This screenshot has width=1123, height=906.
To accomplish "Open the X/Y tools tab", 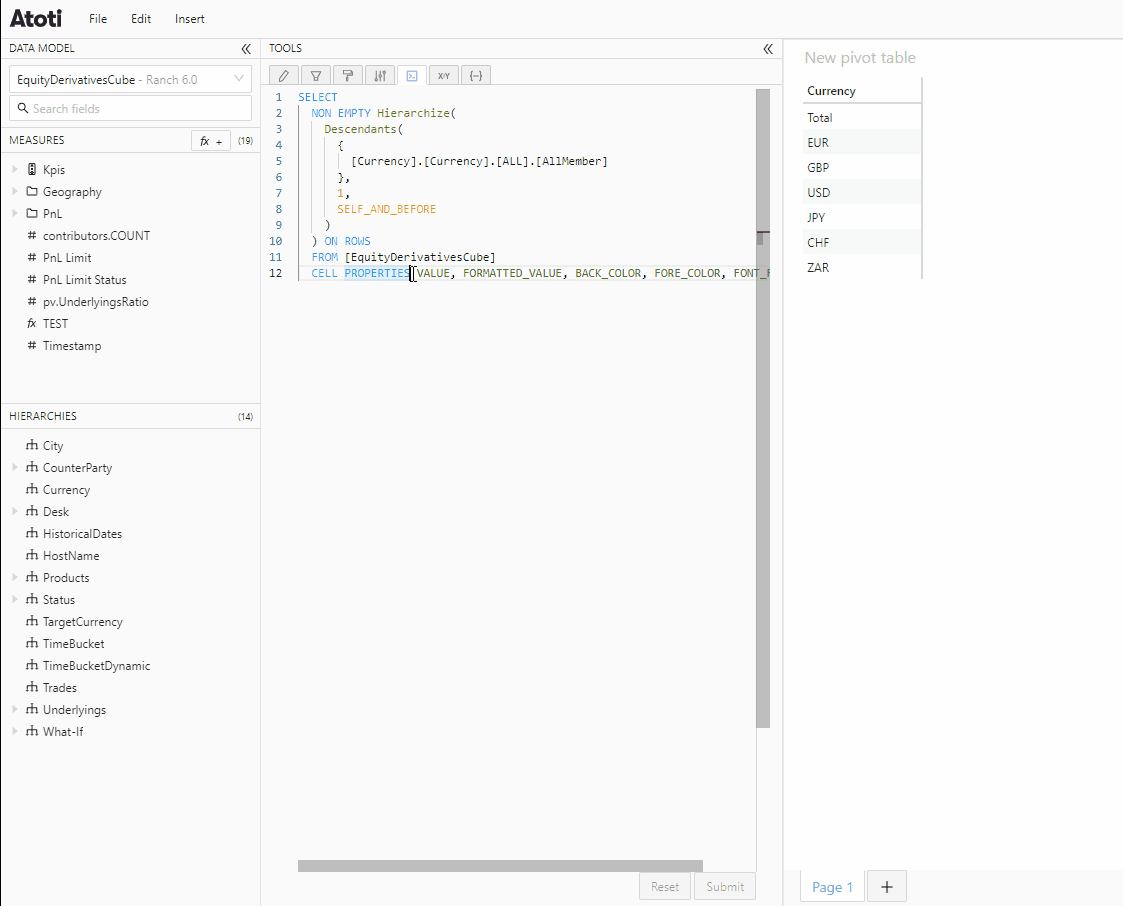I will (444, 75).
